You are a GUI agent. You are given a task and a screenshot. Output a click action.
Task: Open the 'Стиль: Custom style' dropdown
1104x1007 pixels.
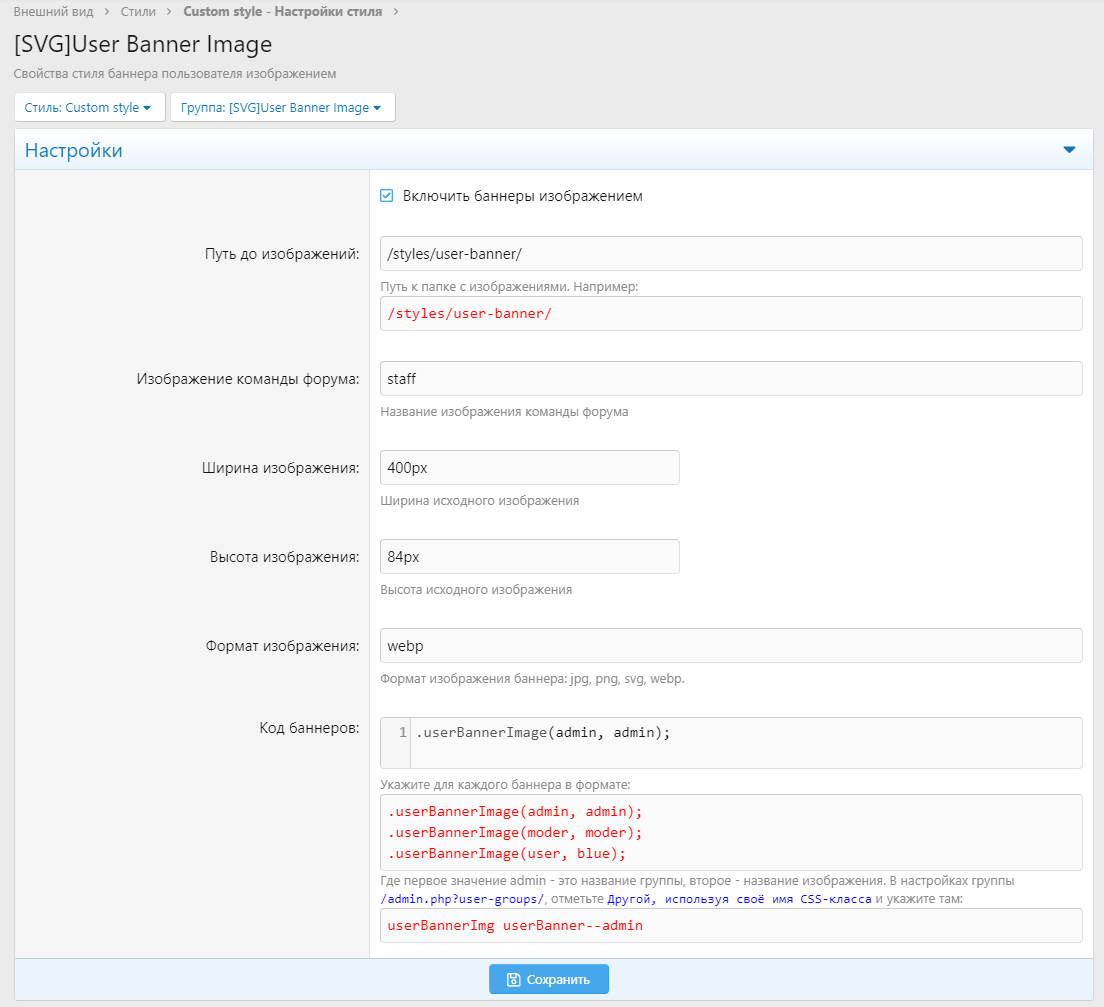[x=88, y=108]
